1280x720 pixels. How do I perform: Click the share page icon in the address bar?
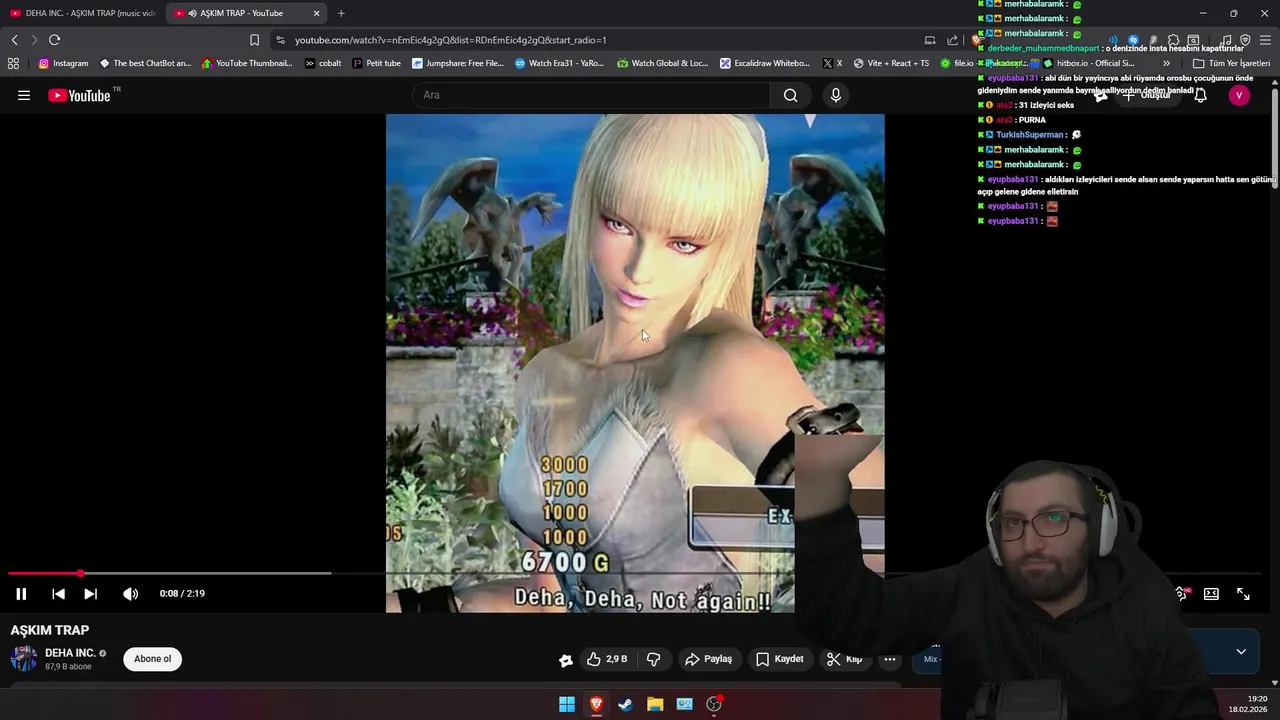tap(953, 40)
